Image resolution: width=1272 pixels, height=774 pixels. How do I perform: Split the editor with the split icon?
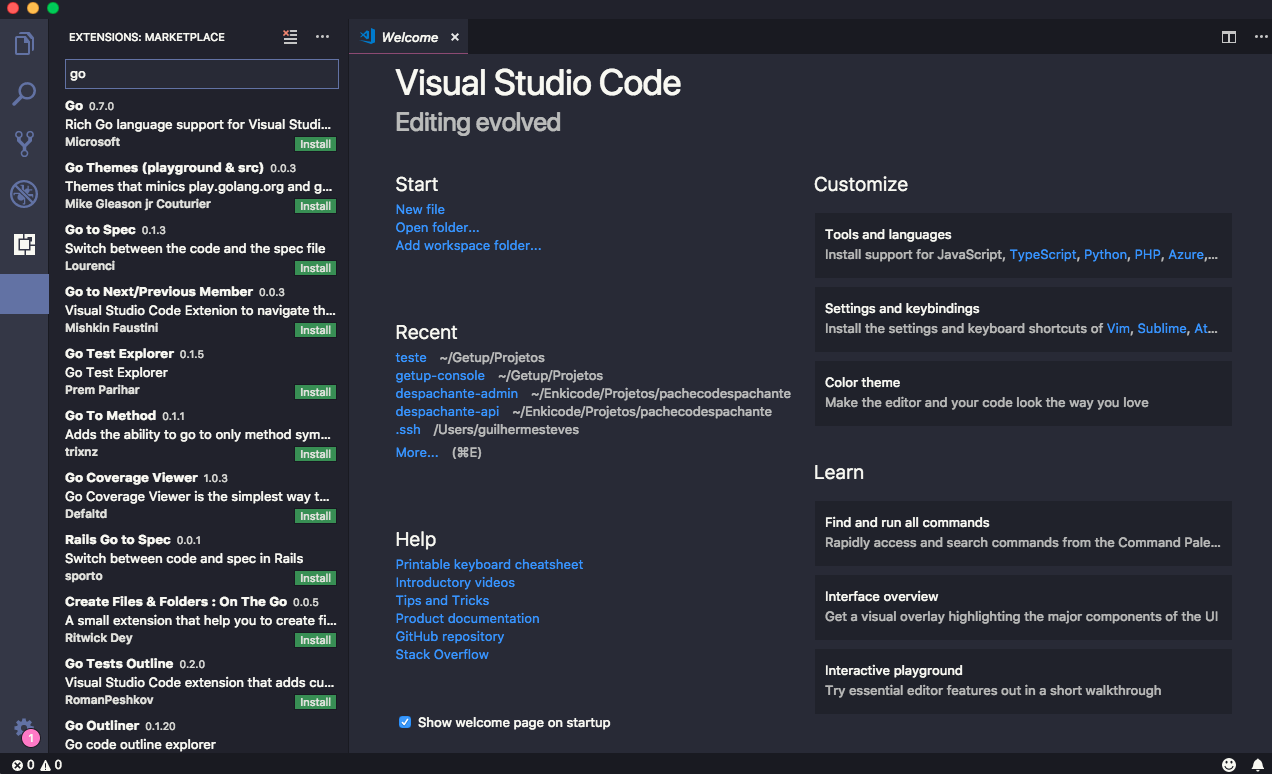(x=1228, y=37)
